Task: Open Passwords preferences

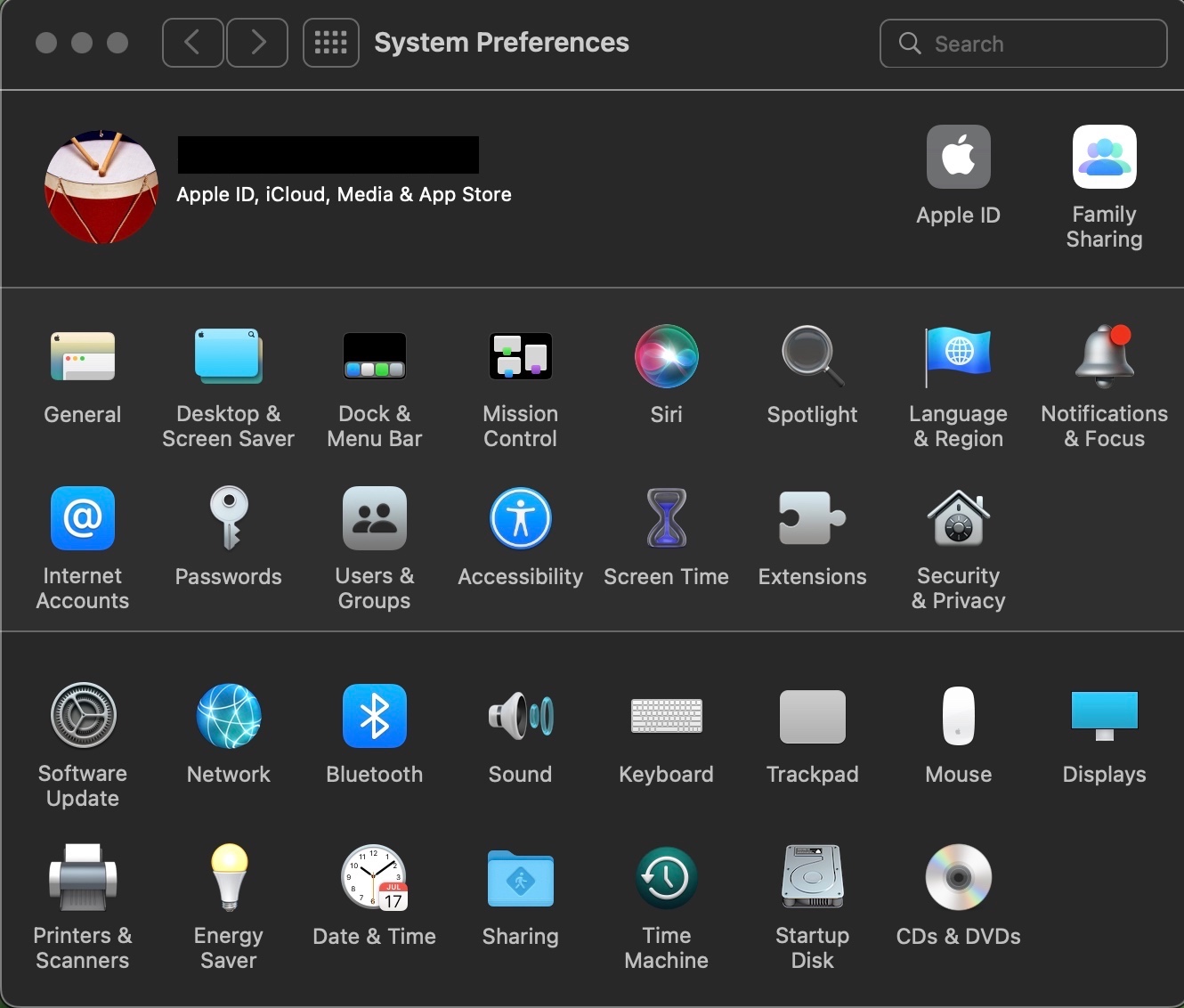Action: (x=229, y=518)
